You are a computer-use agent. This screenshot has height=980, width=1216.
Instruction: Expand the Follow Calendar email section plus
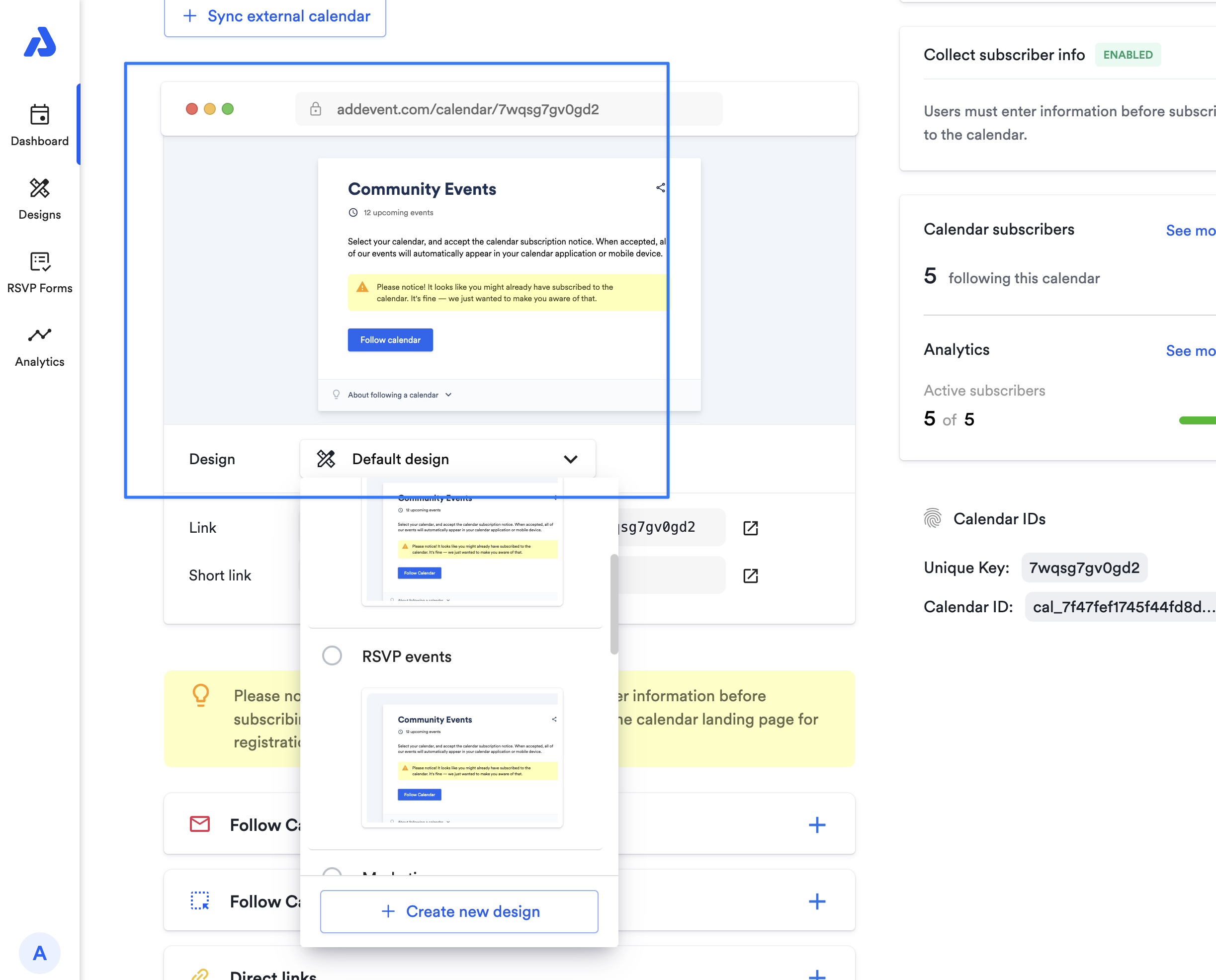pos(817,825)
